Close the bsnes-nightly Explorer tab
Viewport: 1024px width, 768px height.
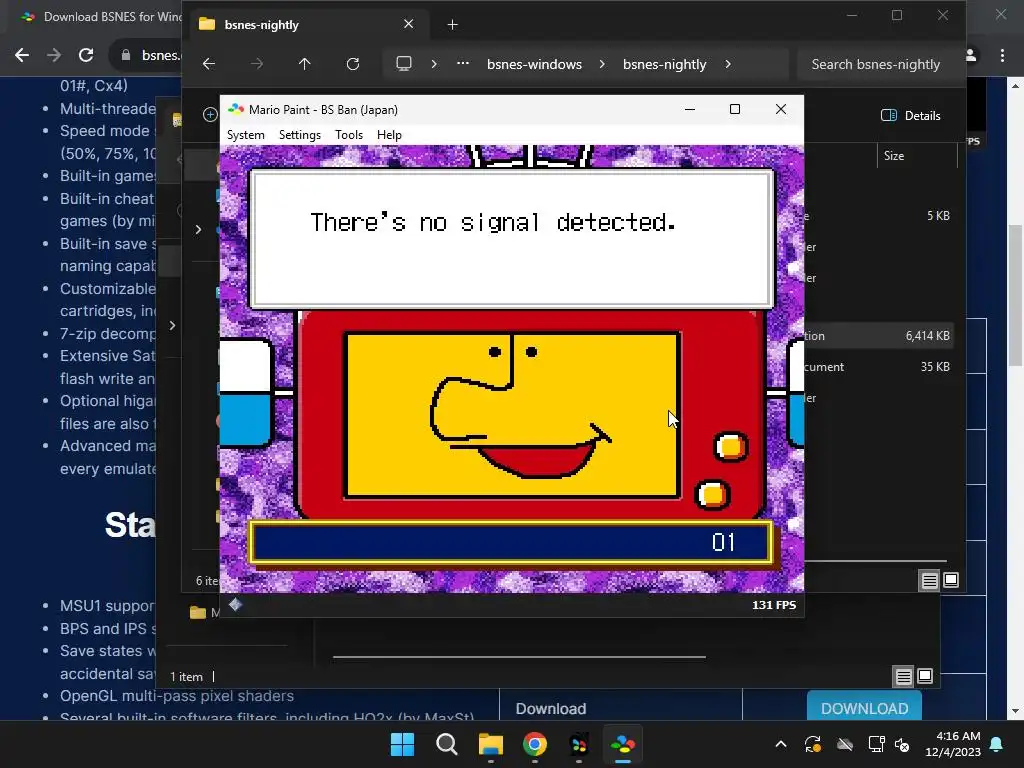point(408,24)
